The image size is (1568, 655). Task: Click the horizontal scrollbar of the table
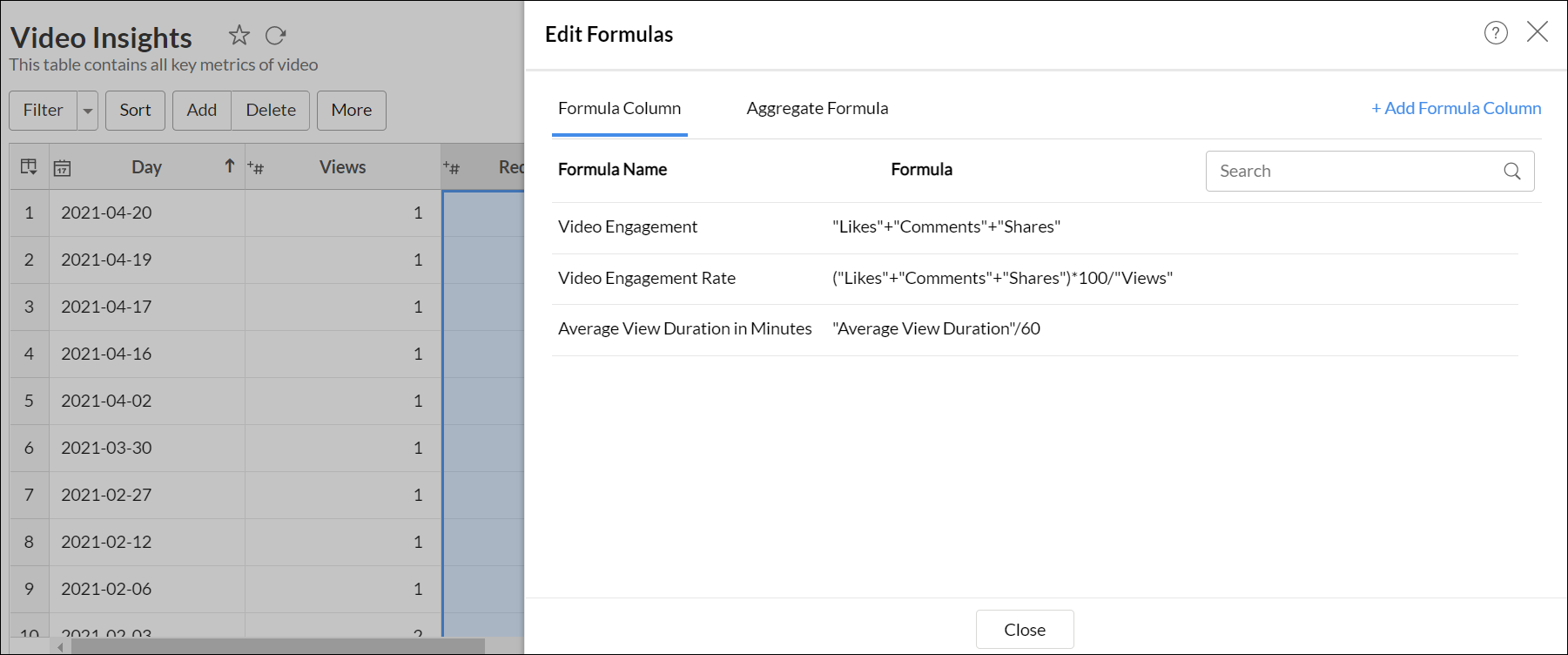[x=277, y=646]
